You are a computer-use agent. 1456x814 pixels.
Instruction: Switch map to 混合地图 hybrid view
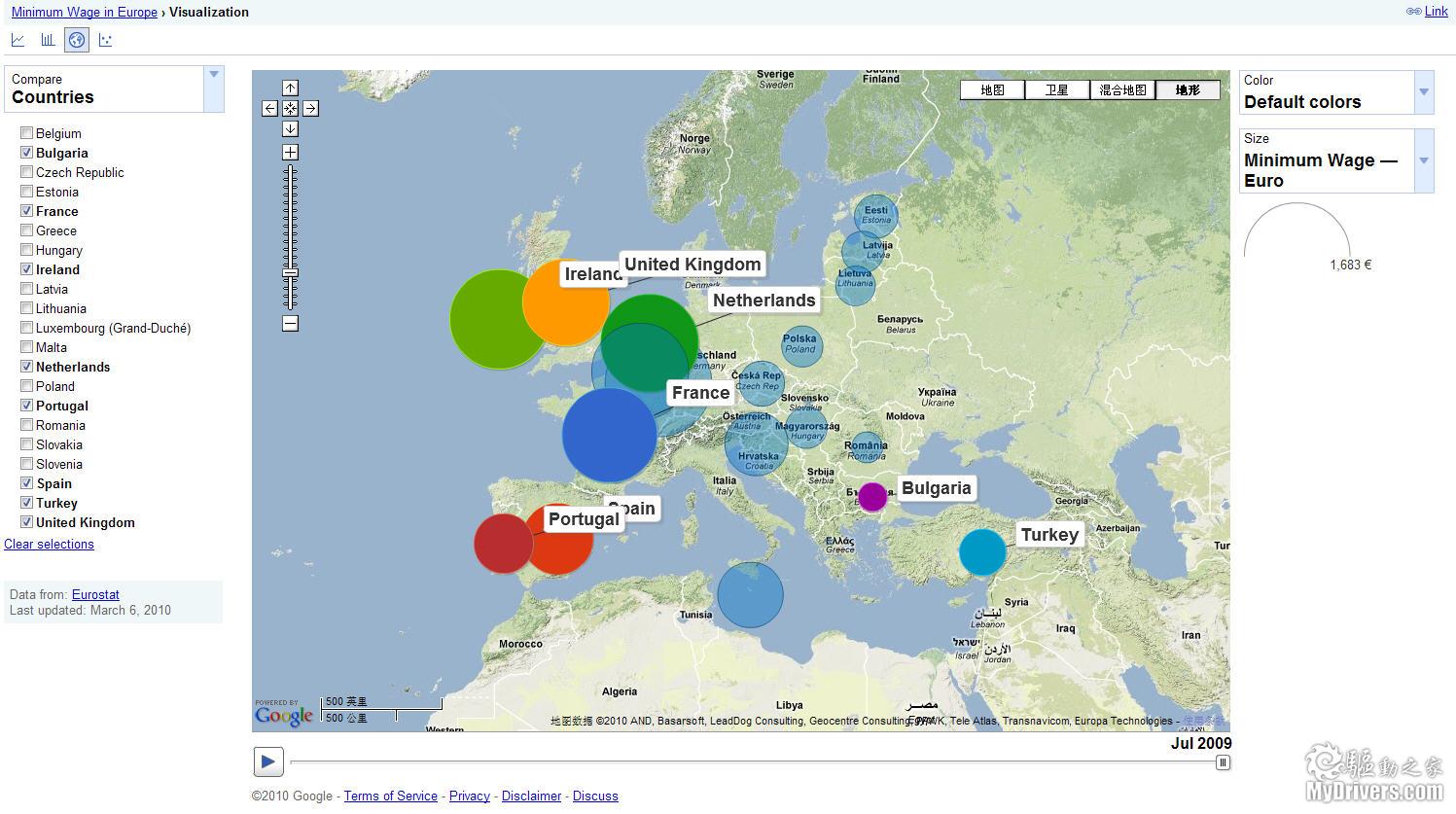1121,90
